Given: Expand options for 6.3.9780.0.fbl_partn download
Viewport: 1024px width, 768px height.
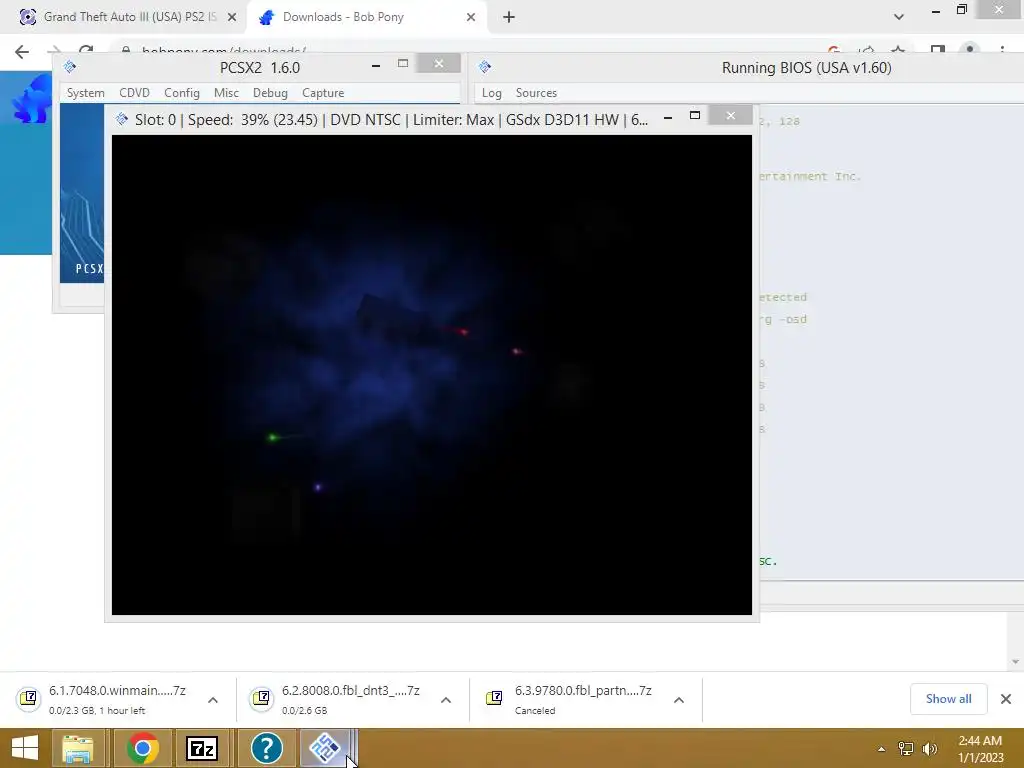Looking at the screenshot, I should [679, 700].
